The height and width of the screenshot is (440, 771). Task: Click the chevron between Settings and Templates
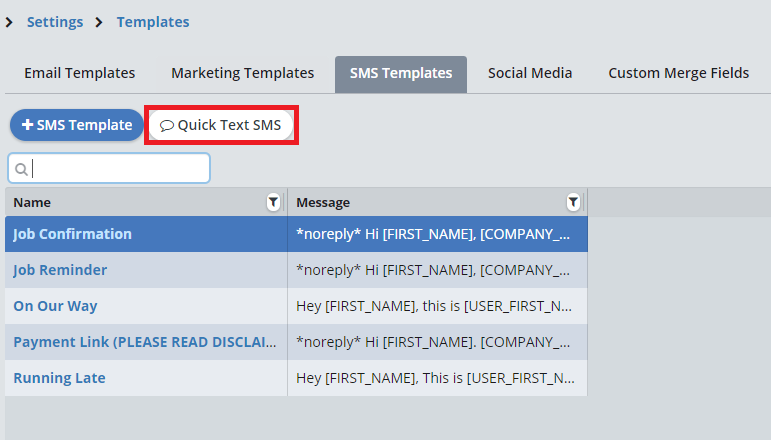(x=99, y=22)
